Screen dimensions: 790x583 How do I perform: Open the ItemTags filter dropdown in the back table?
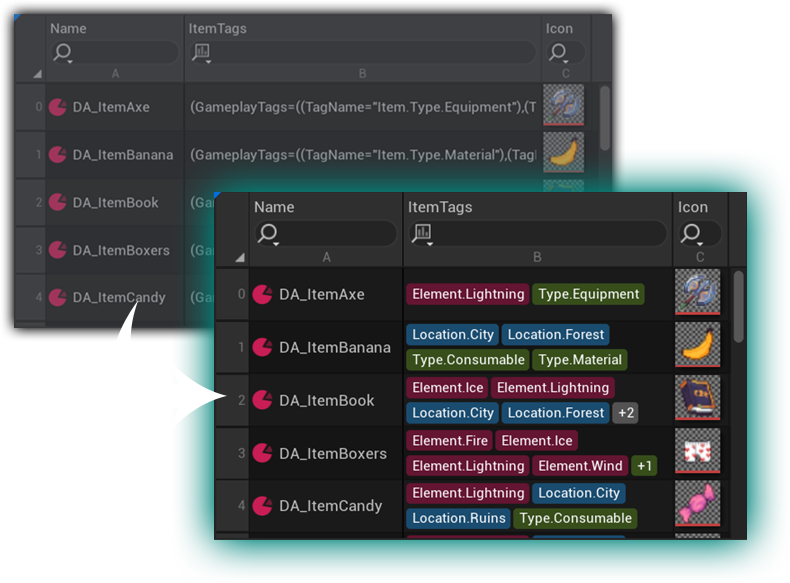[x=202, y=53]
